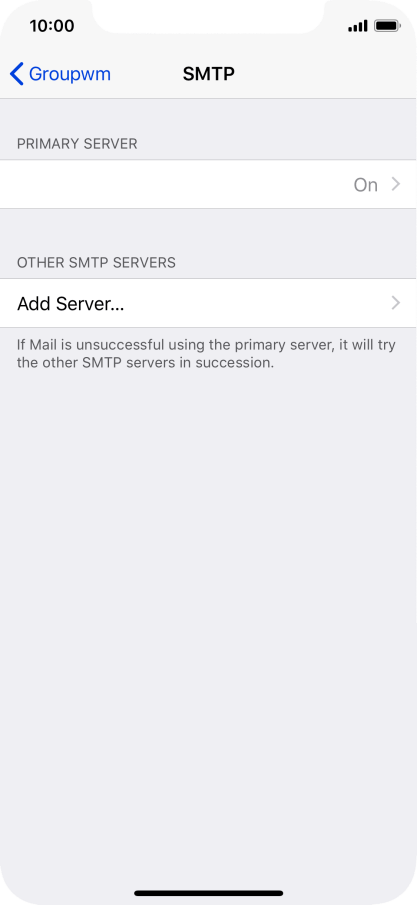Image resolution: width=417 pixels, height=905 pixels.
Task: Click the chevron on the Add Server row
Action: (396, 303)
